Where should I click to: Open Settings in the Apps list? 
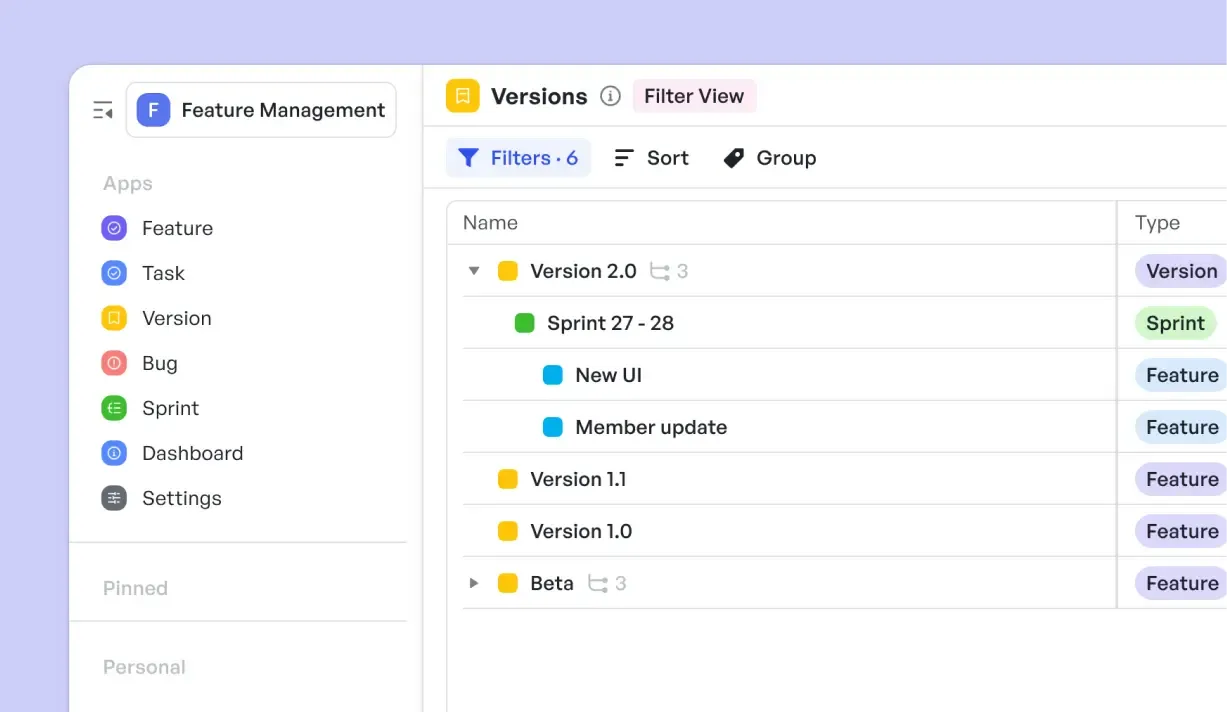click(x=182, y=498)
